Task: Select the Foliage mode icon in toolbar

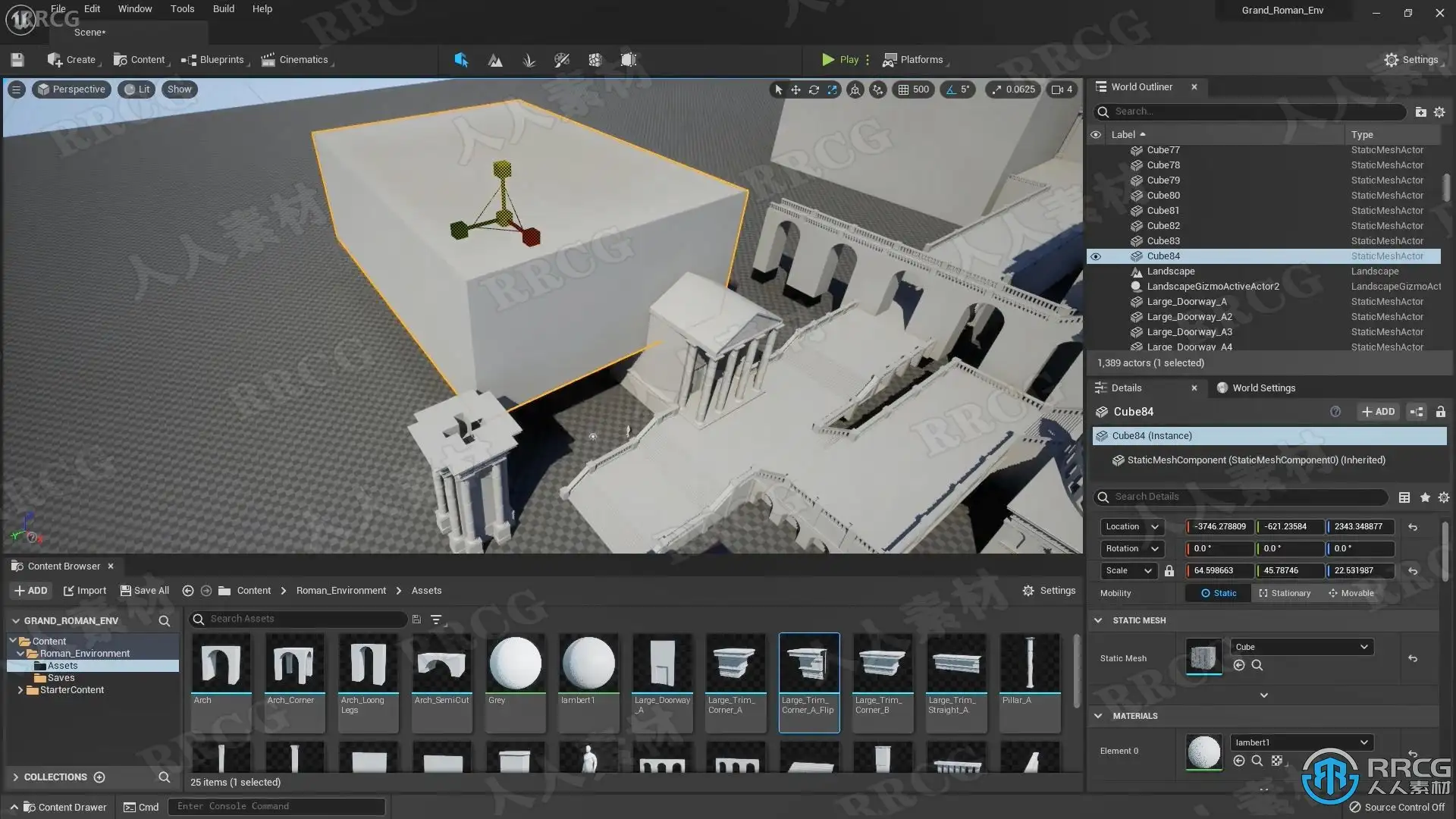Action: pyautogui.click(x=529, y=60)
